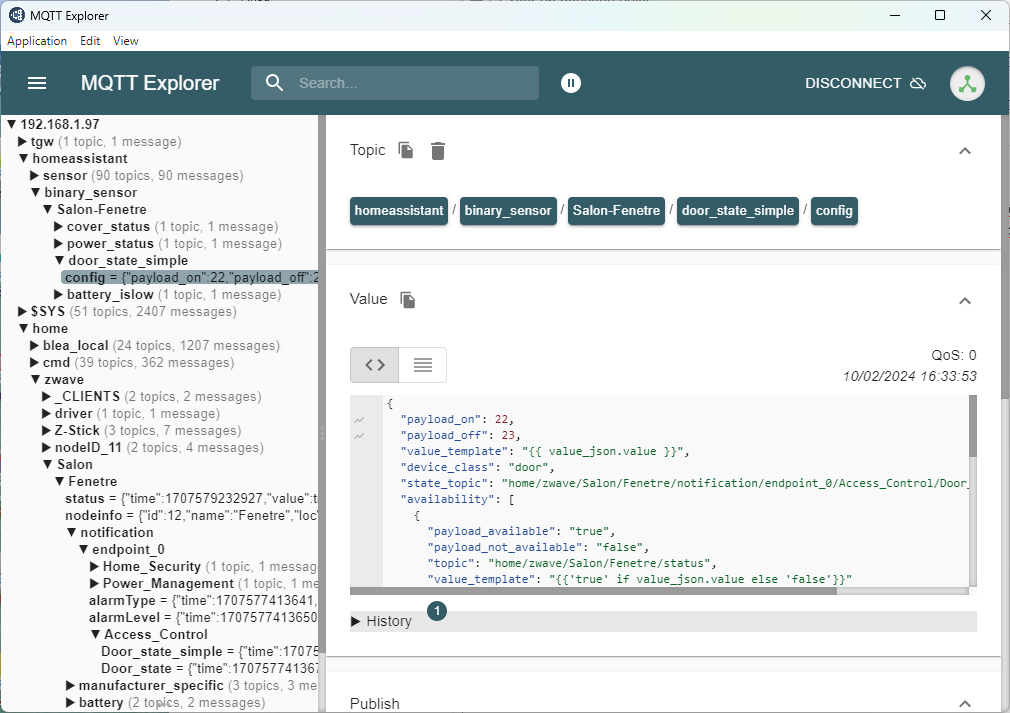Viewport: 1010px width, 713px height.
Task: Expand the tgw topic
Action: point(23,142)
